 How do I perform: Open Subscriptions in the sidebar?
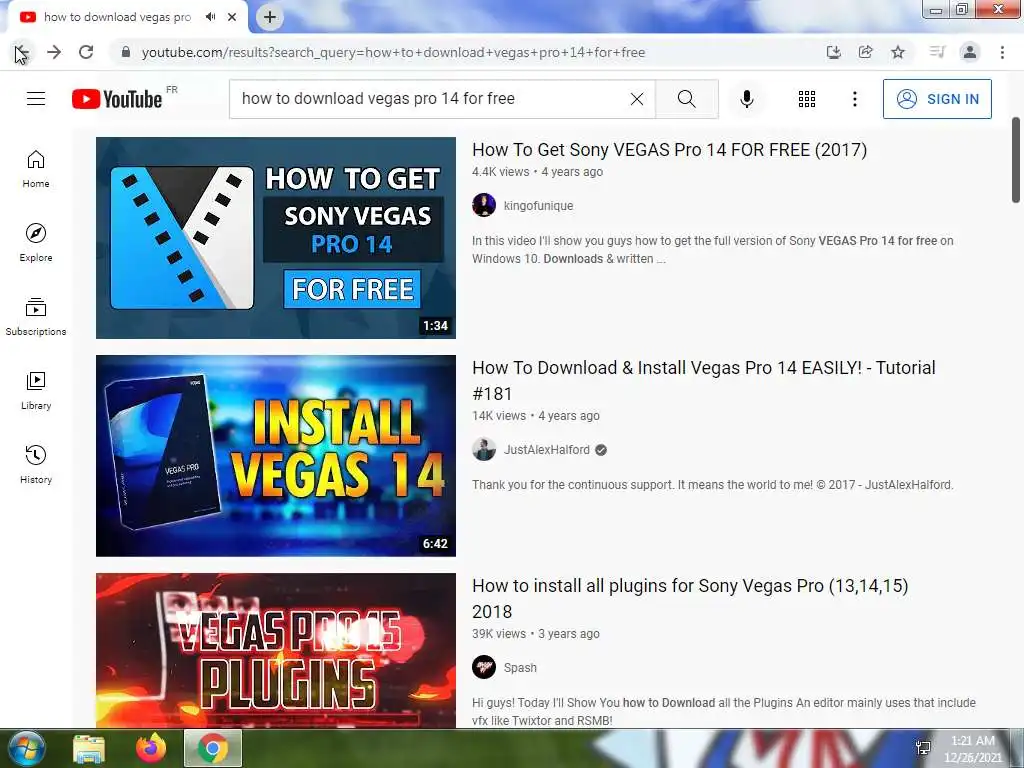(x=36, y=317)
